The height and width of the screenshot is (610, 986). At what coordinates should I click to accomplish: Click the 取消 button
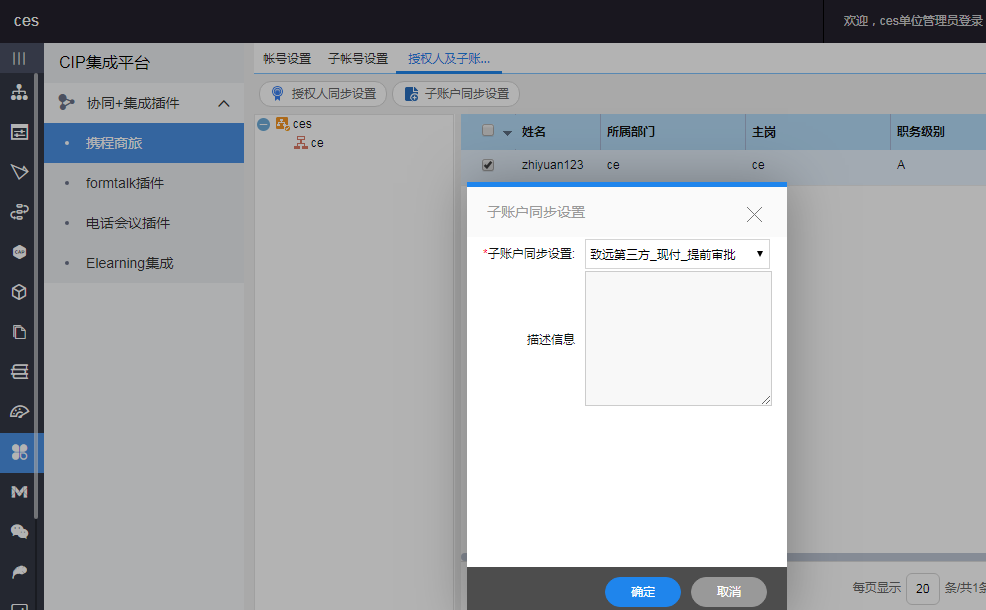point(728,592)
